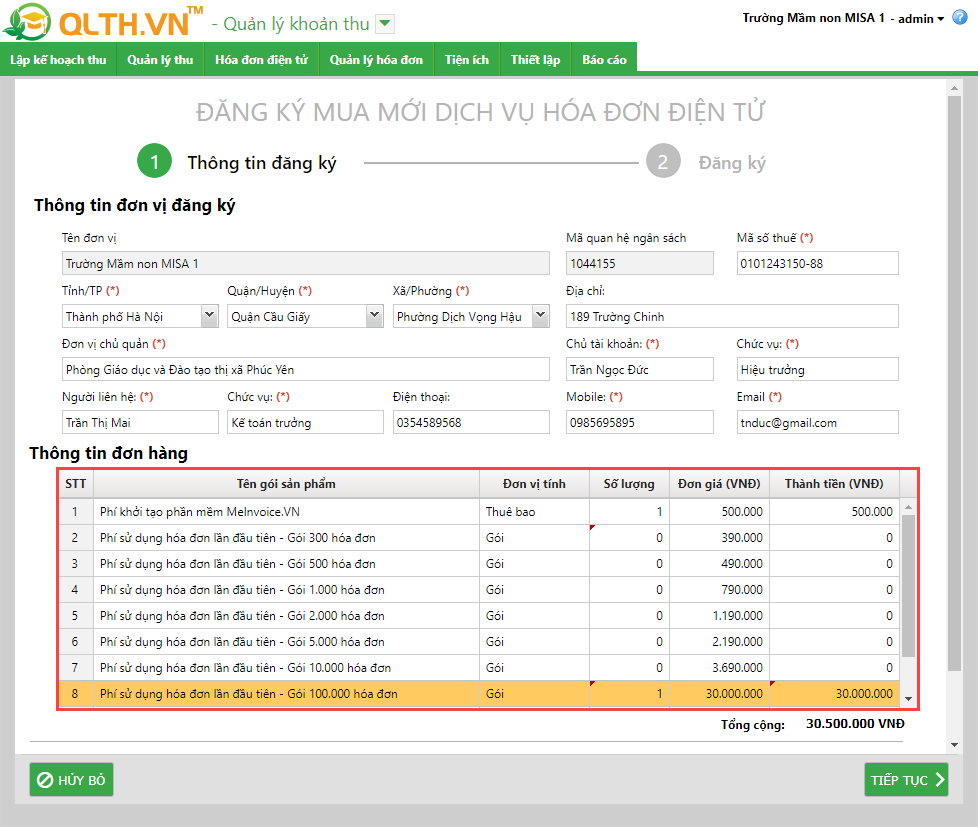Expand the admin account menu
Image resolution: width=978 pixels, height=827 pixels.
coord(921,19)
